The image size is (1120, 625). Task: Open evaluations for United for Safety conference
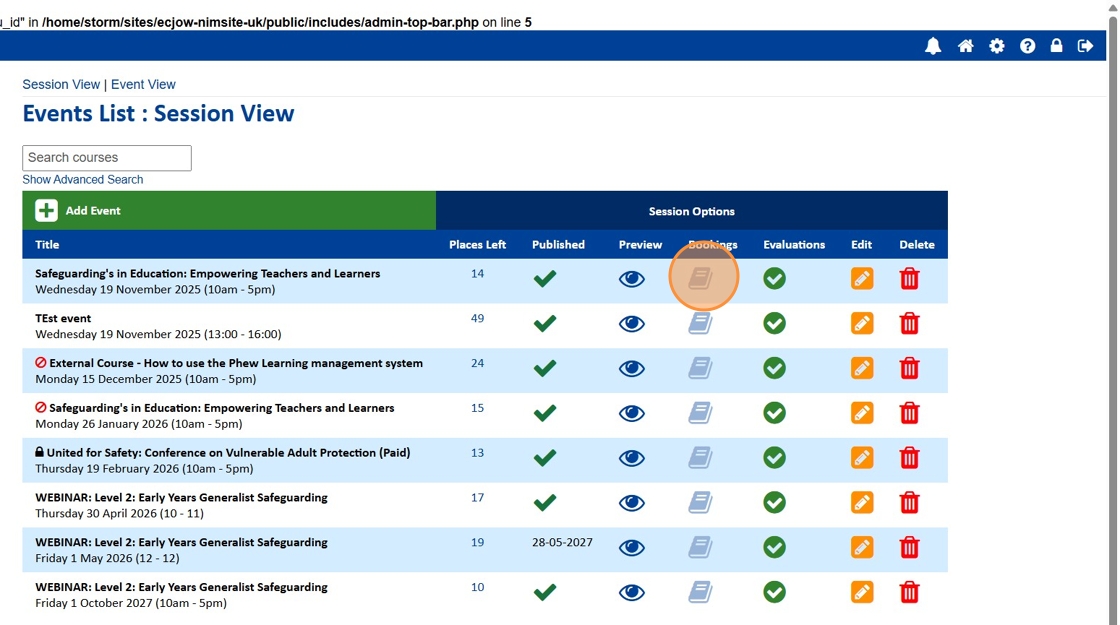click(x=774, y=458)
